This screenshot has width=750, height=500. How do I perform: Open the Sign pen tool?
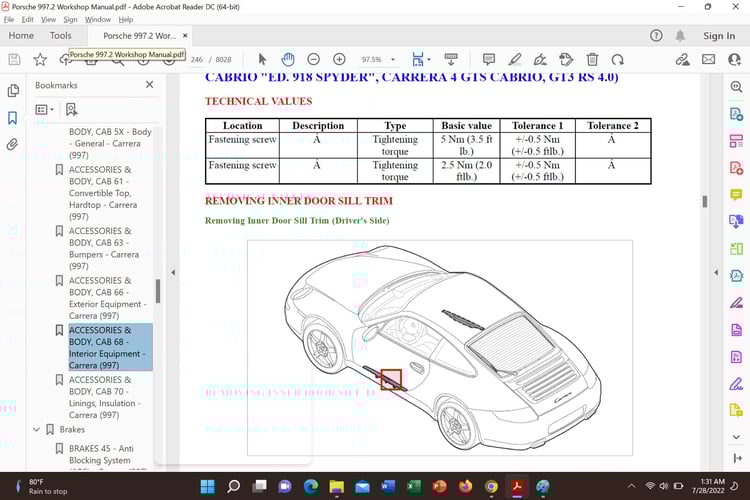[540, 59]
